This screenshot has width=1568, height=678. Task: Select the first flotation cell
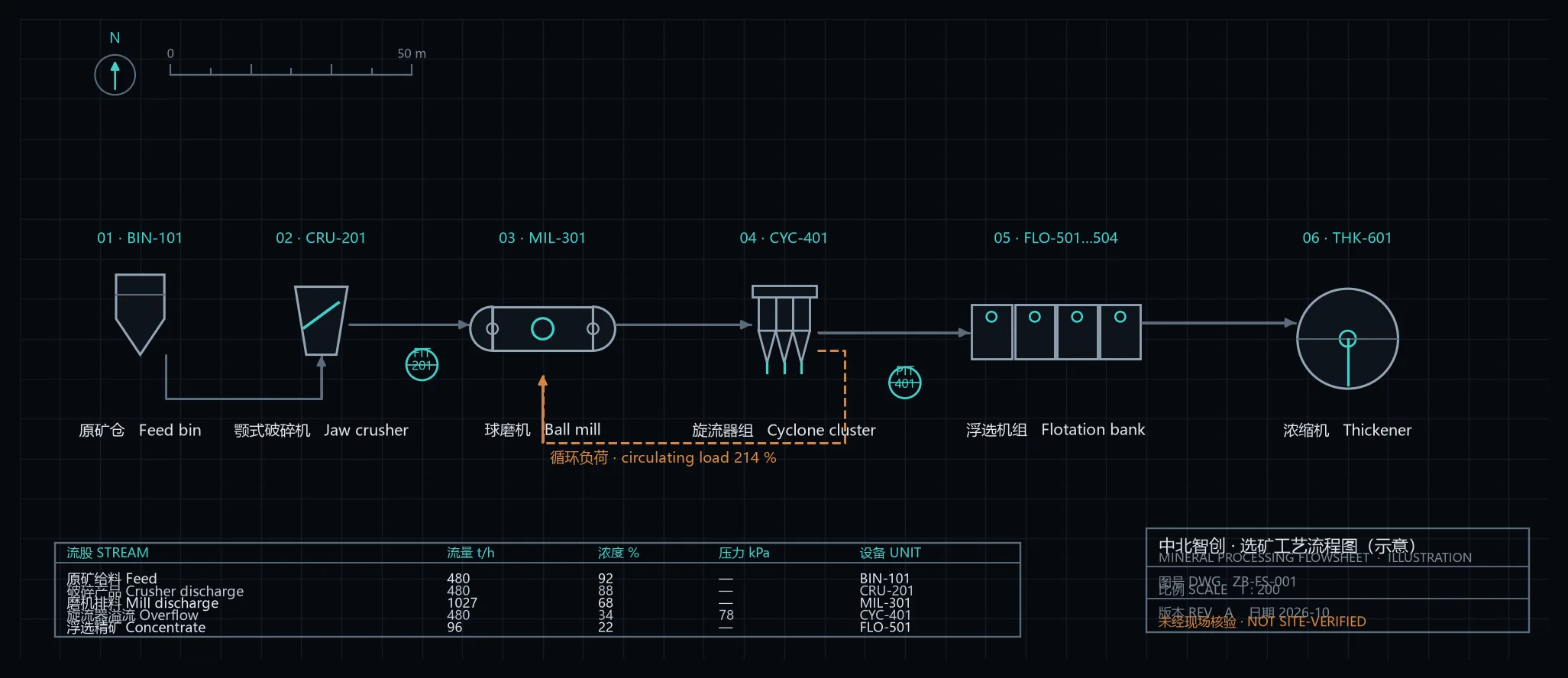(x=991, y=332)
